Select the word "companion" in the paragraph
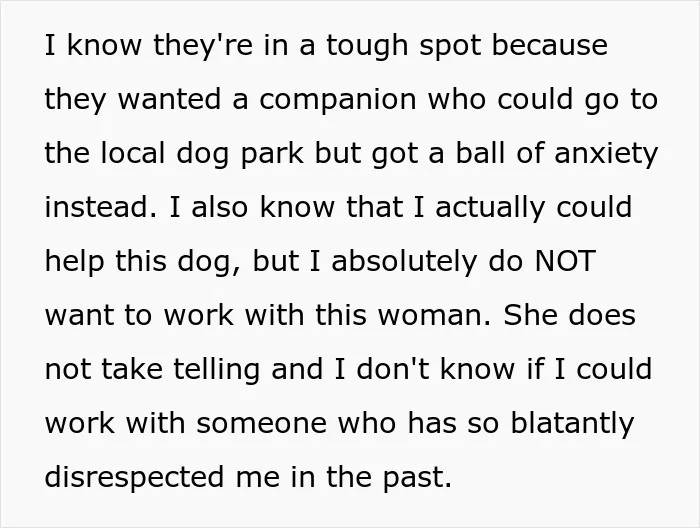 point(338,101)
